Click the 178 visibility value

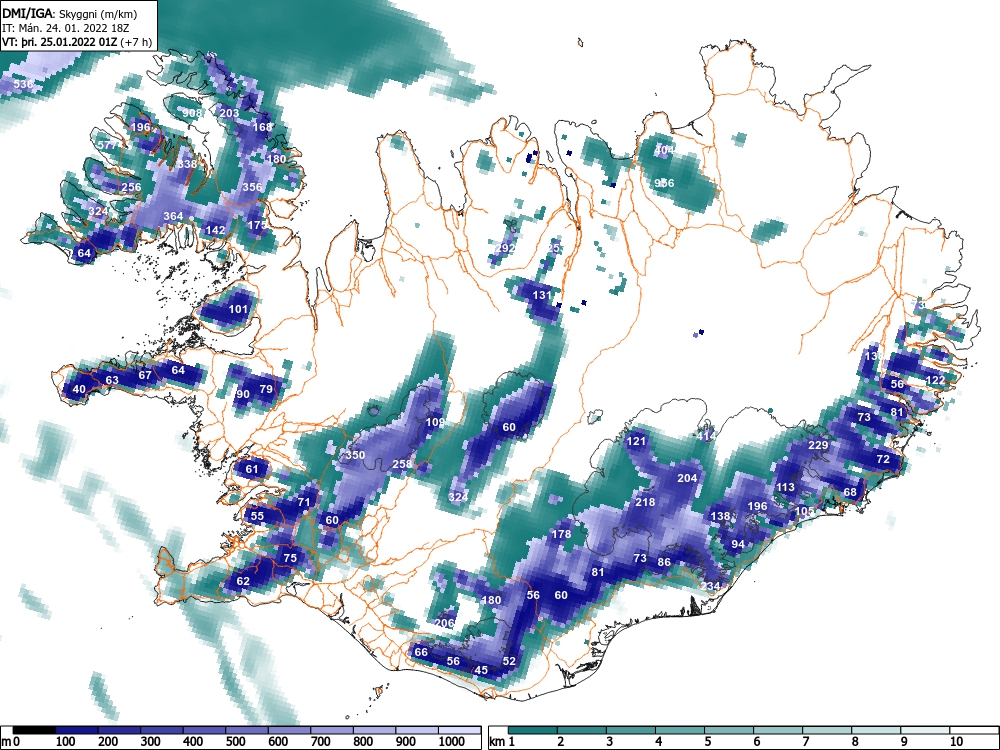561,534
